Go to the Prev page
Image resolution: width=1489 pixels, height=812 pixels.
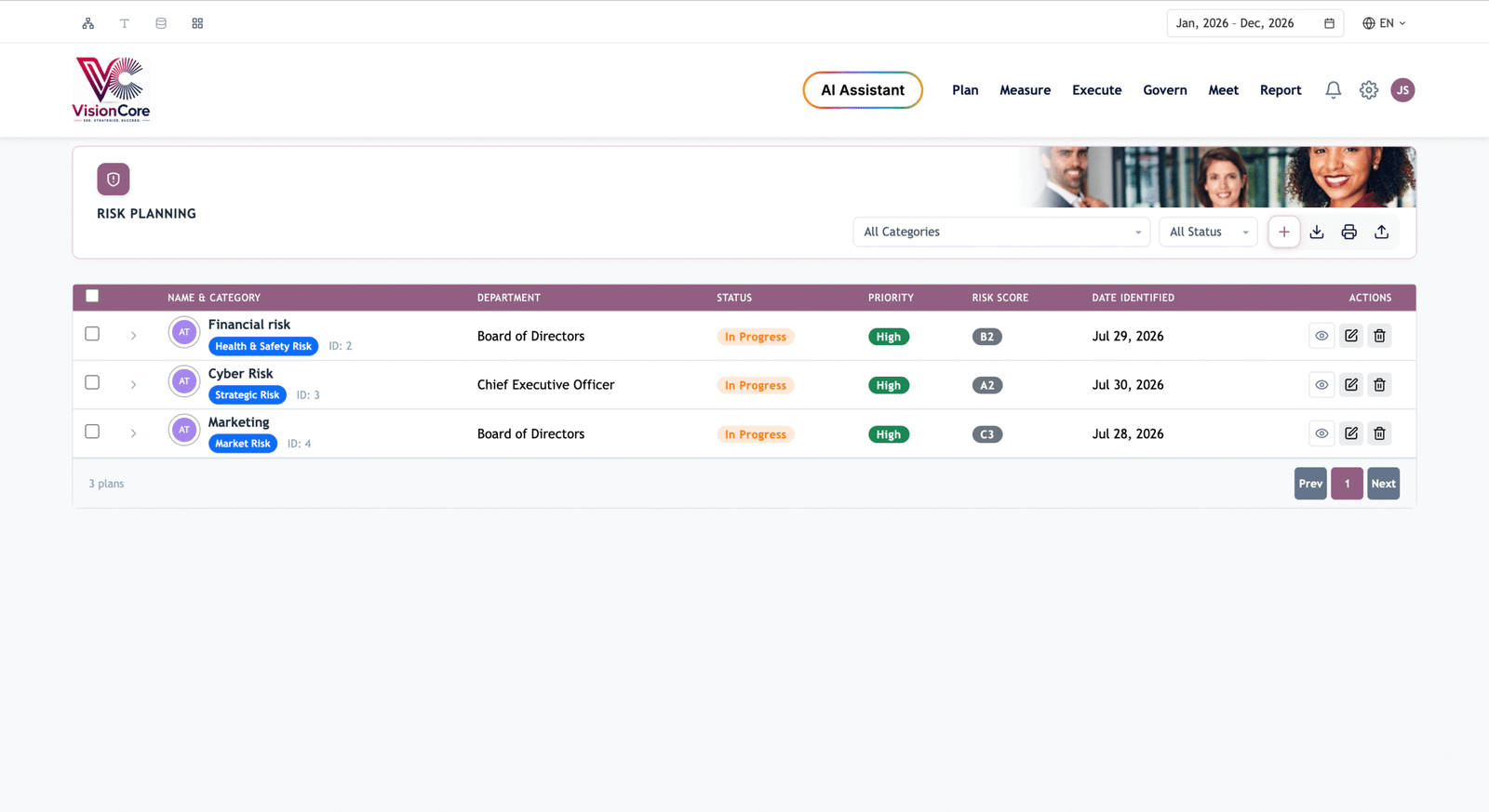pos(1310,484)
